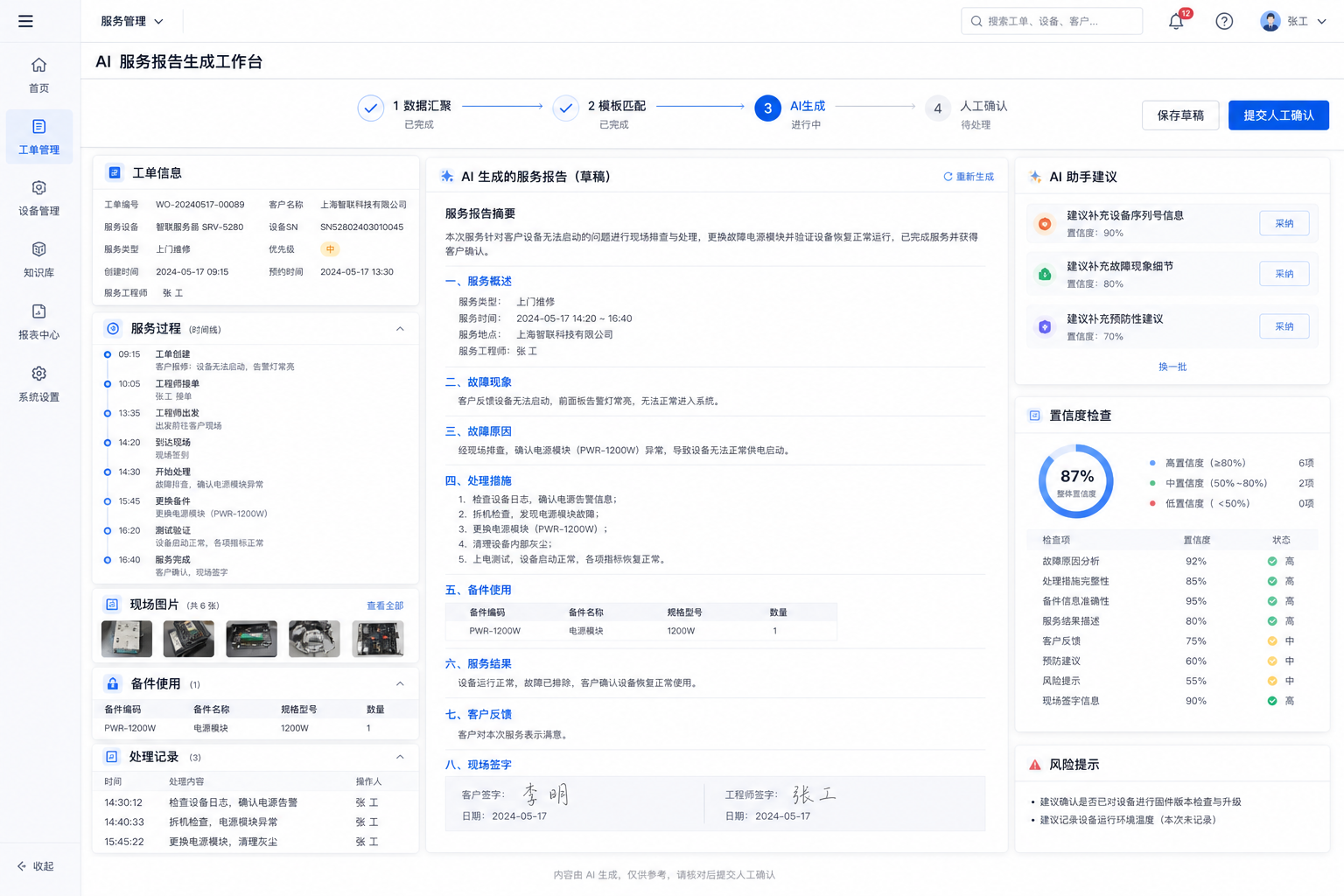The image size is (1344, 896).
Task: Click the 09:15 工单创建 timeline dot
Action: pos(108,354)
